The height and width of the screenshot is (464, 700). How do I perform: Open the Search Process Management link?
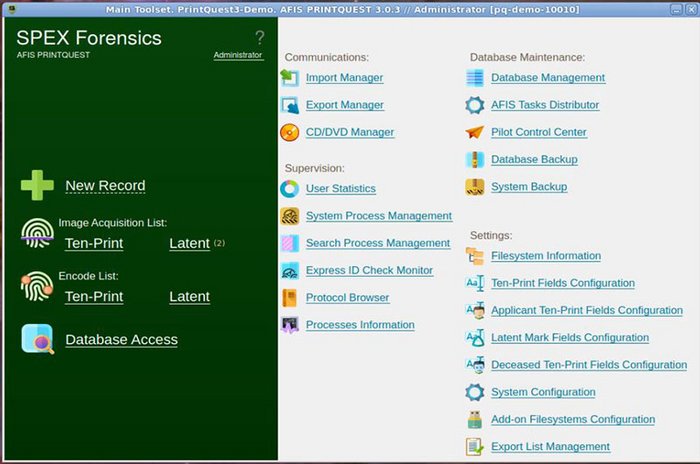pyautogui.click(x=378, y=243)
